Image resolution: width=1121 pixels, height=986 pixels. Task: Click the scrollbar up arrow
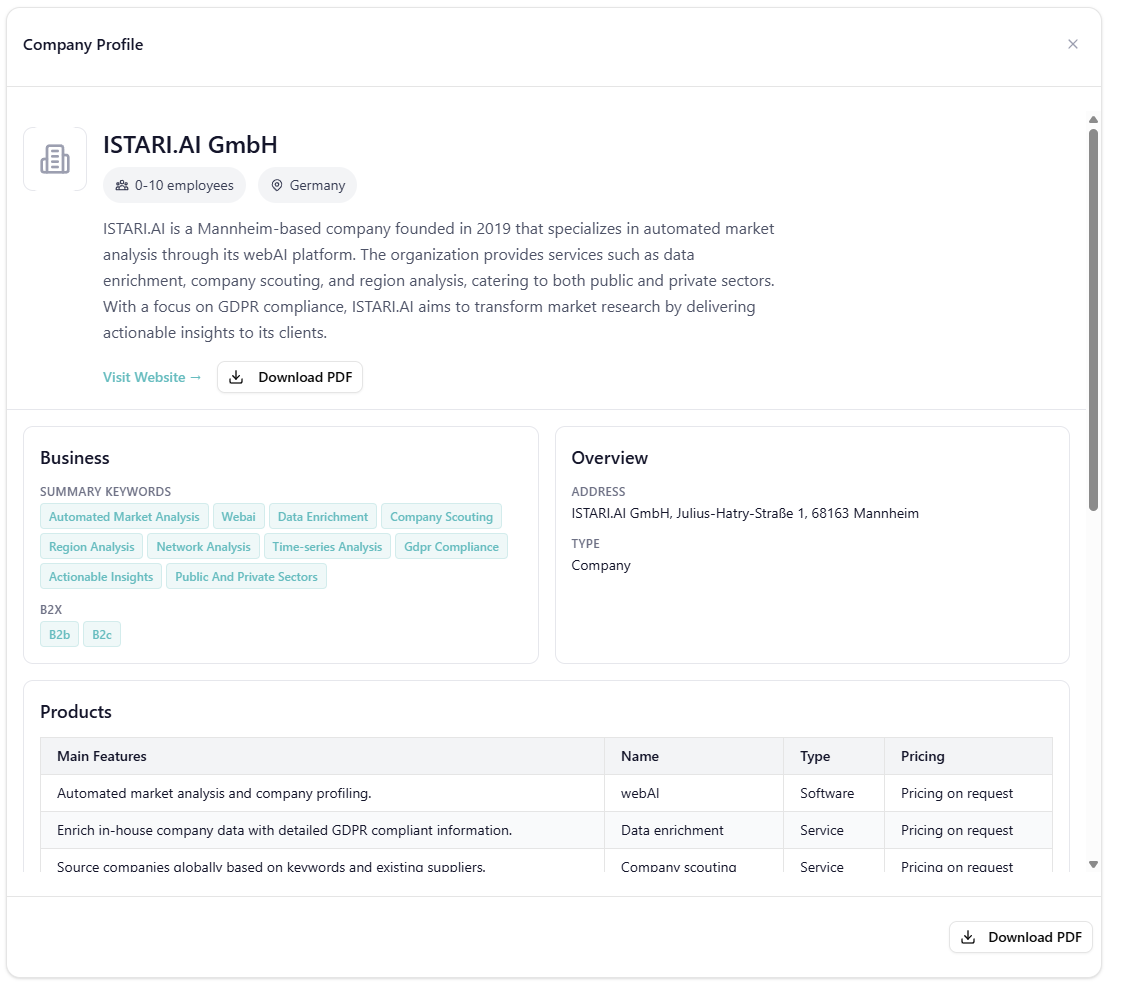[x=1093, y=120]
